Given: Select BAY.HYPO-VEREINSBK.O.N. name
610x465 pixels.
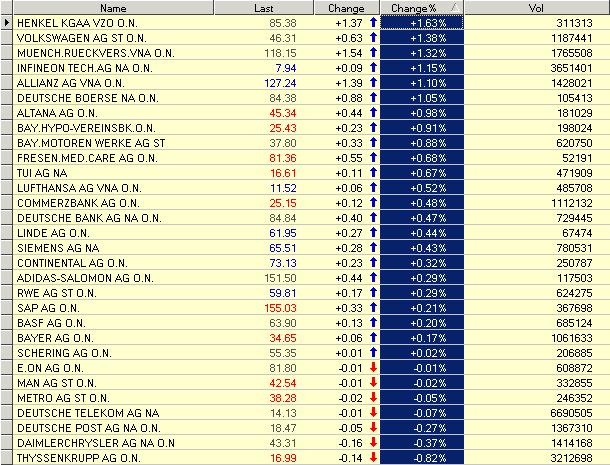Looking at the screenshot, I should 86,128.
